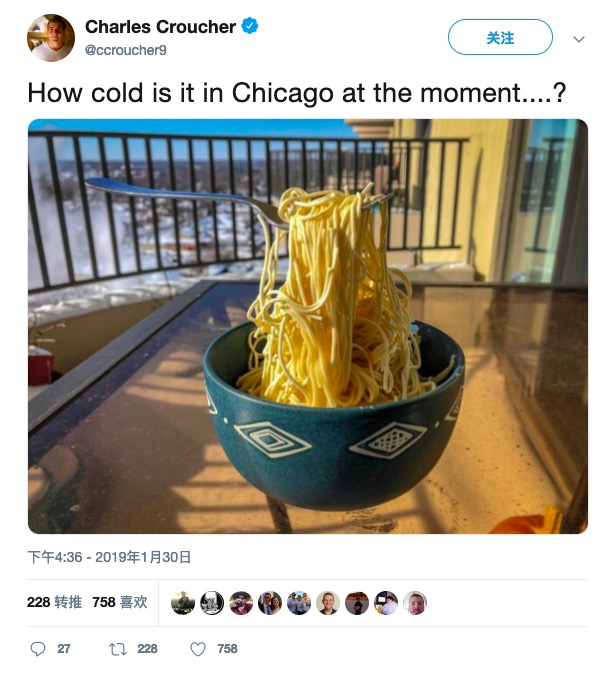Viewport: 611px width, 675px height.
Task: Open the last liker's avatar
Action: [x=415, y=603]
